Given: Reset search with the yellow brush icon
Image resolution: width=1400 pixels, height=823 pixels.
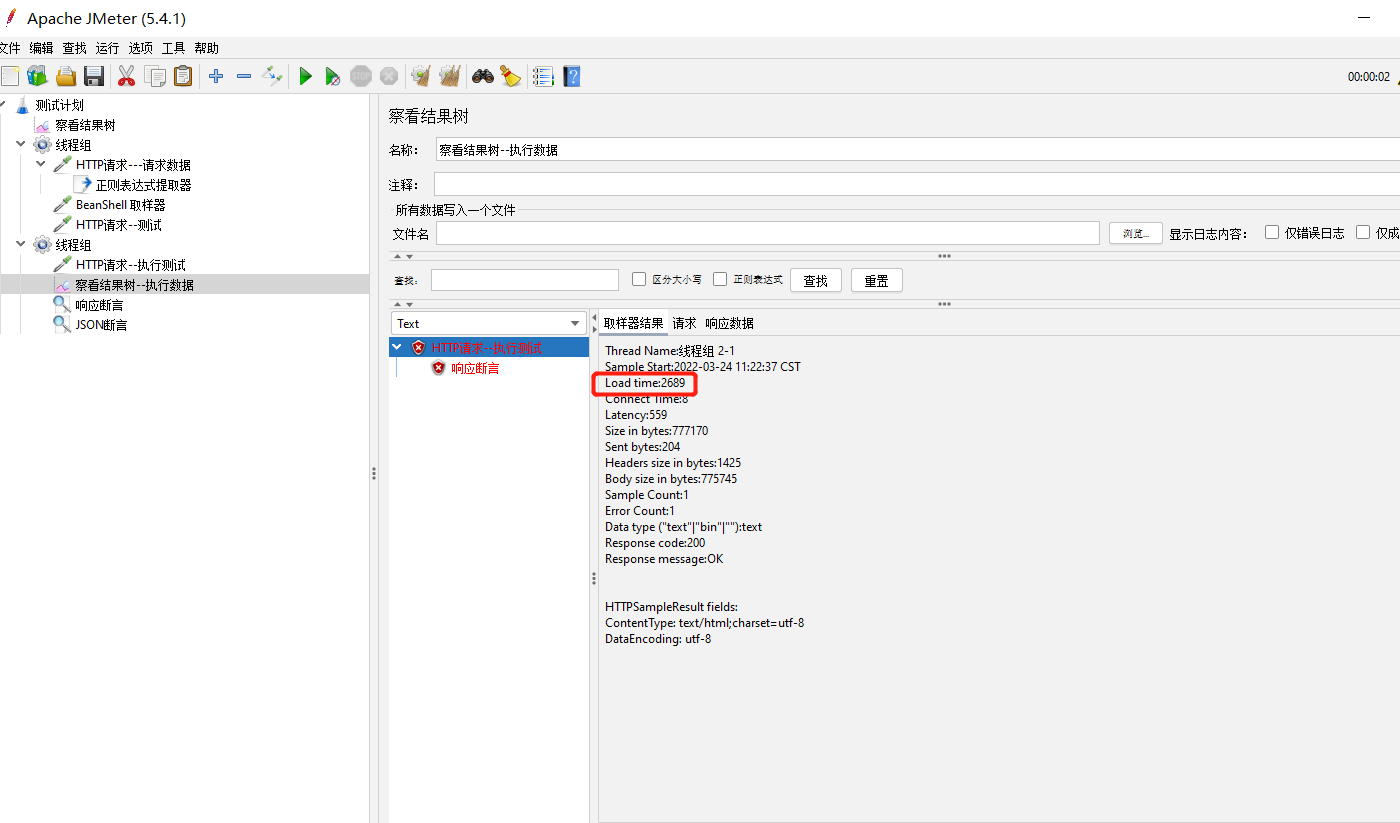Looking at the screenshot, I should (511, 76).
